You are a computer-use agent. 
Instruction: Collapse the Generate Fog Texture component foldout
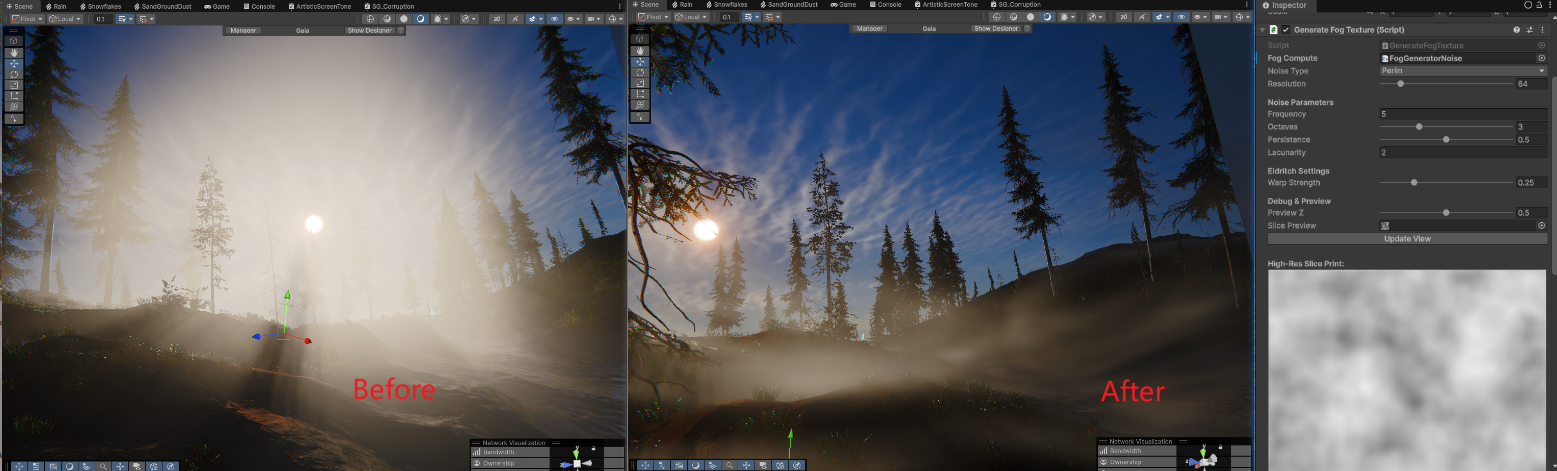(x=1262, y=30)
